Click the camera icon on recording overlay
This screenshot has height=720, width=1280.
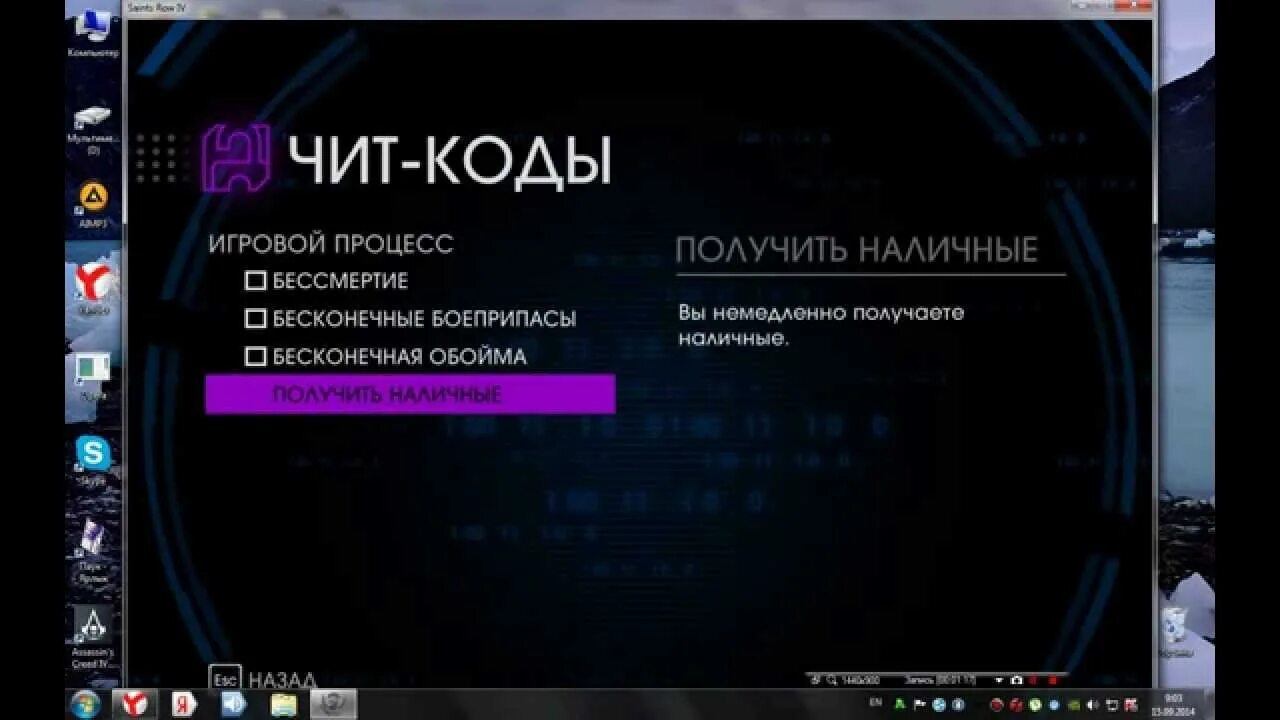coord(1016,680)
